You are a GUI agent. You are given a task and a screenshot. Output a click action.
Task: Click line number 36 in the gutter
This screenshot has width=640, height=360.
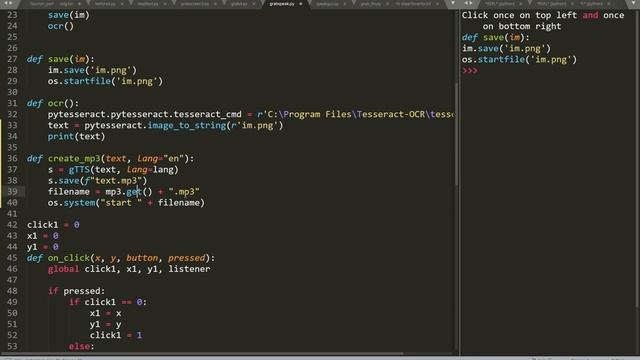pyautogui.click(x=13, y=158)
